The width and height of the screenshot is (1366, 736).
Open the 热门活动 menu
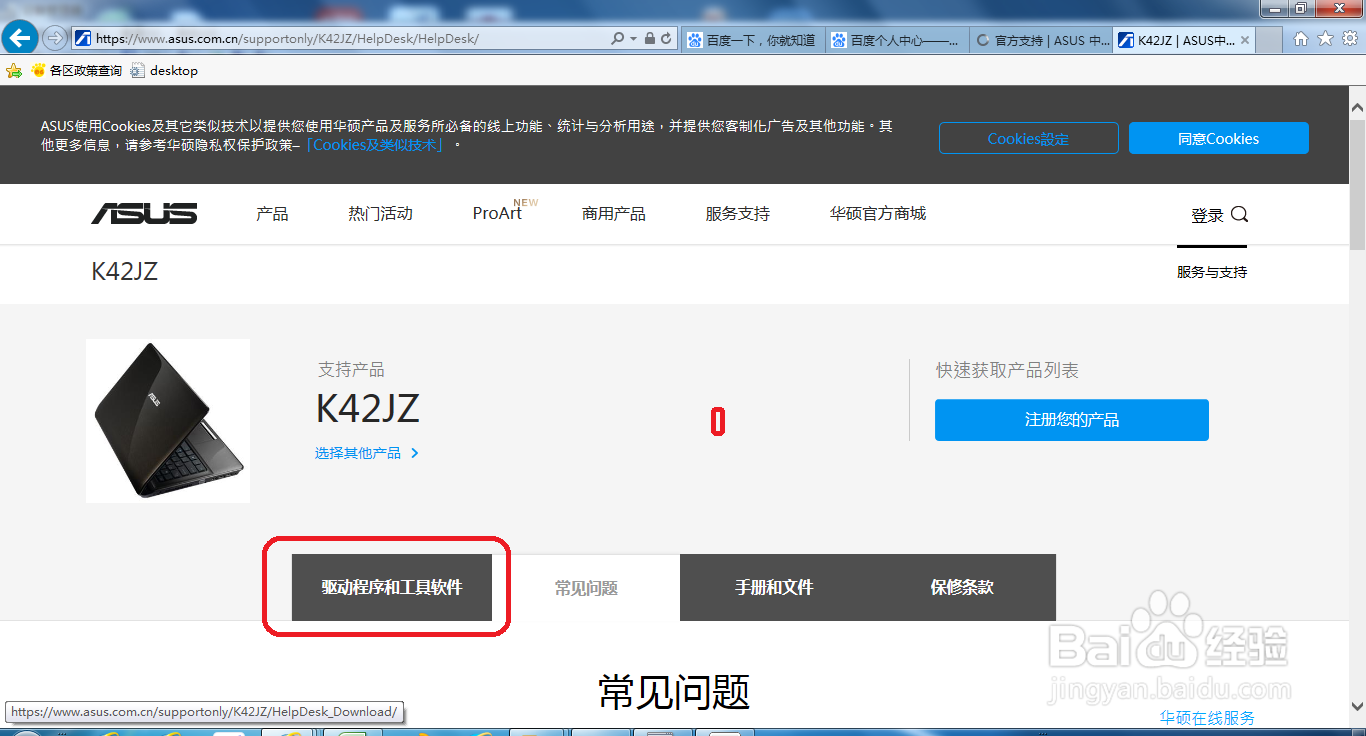[380, 214]
